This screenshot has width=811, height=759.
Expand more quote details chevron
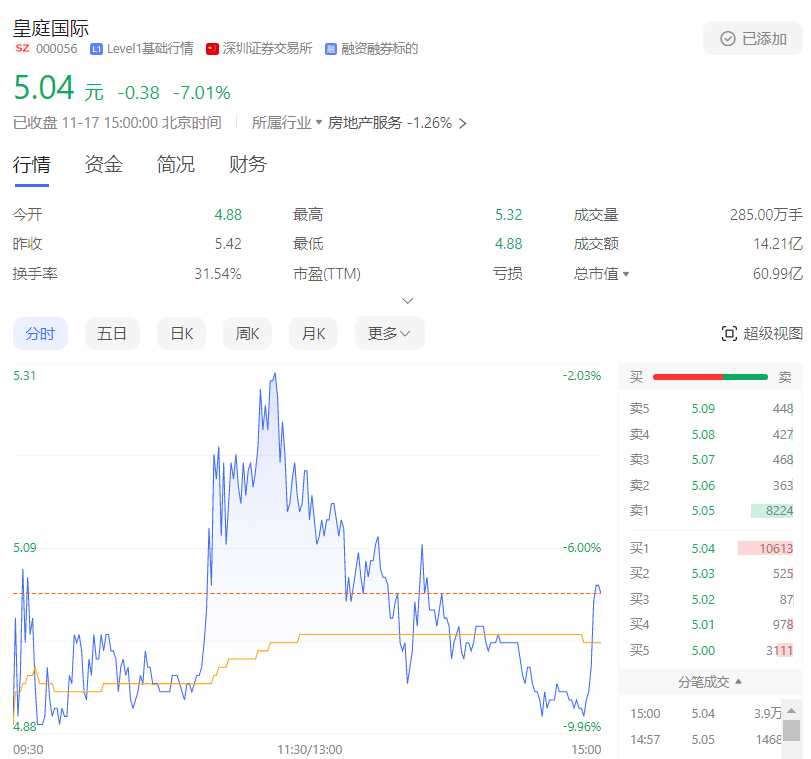407,301
